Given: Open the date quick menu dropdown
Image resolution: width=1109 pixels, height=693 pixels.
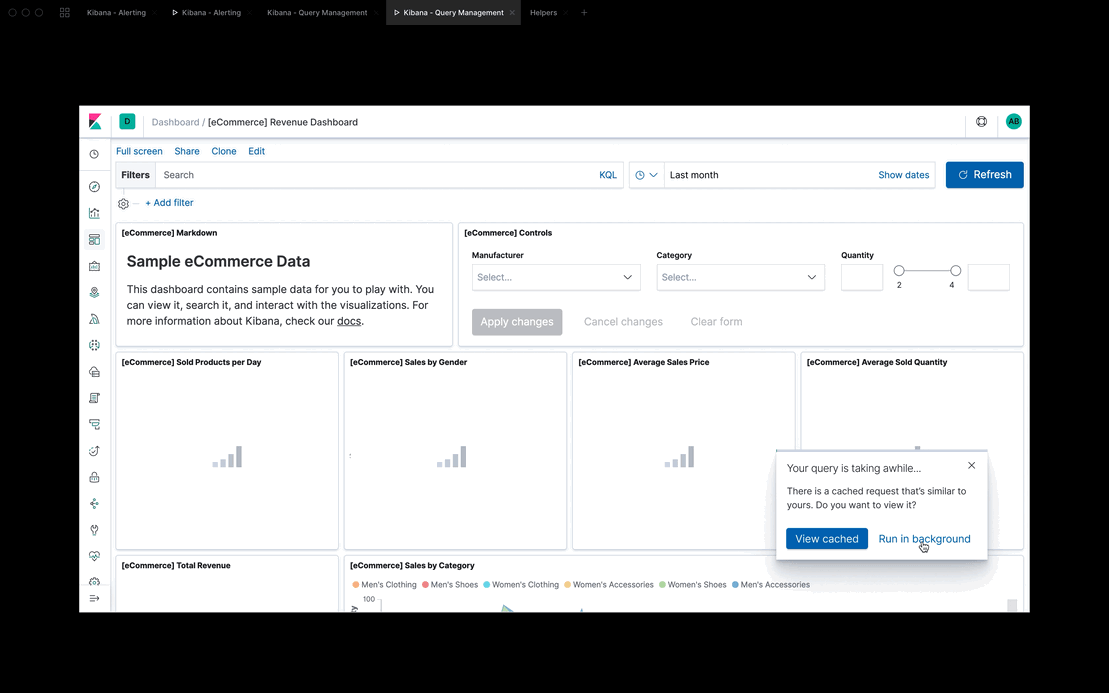Looking at the screenshot, I should [x=646, y=175].
